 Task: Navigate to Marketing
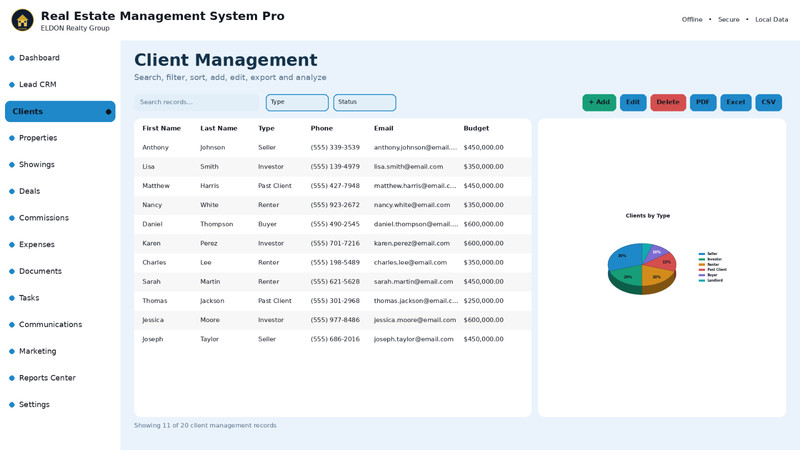click(x=38, y=351)
